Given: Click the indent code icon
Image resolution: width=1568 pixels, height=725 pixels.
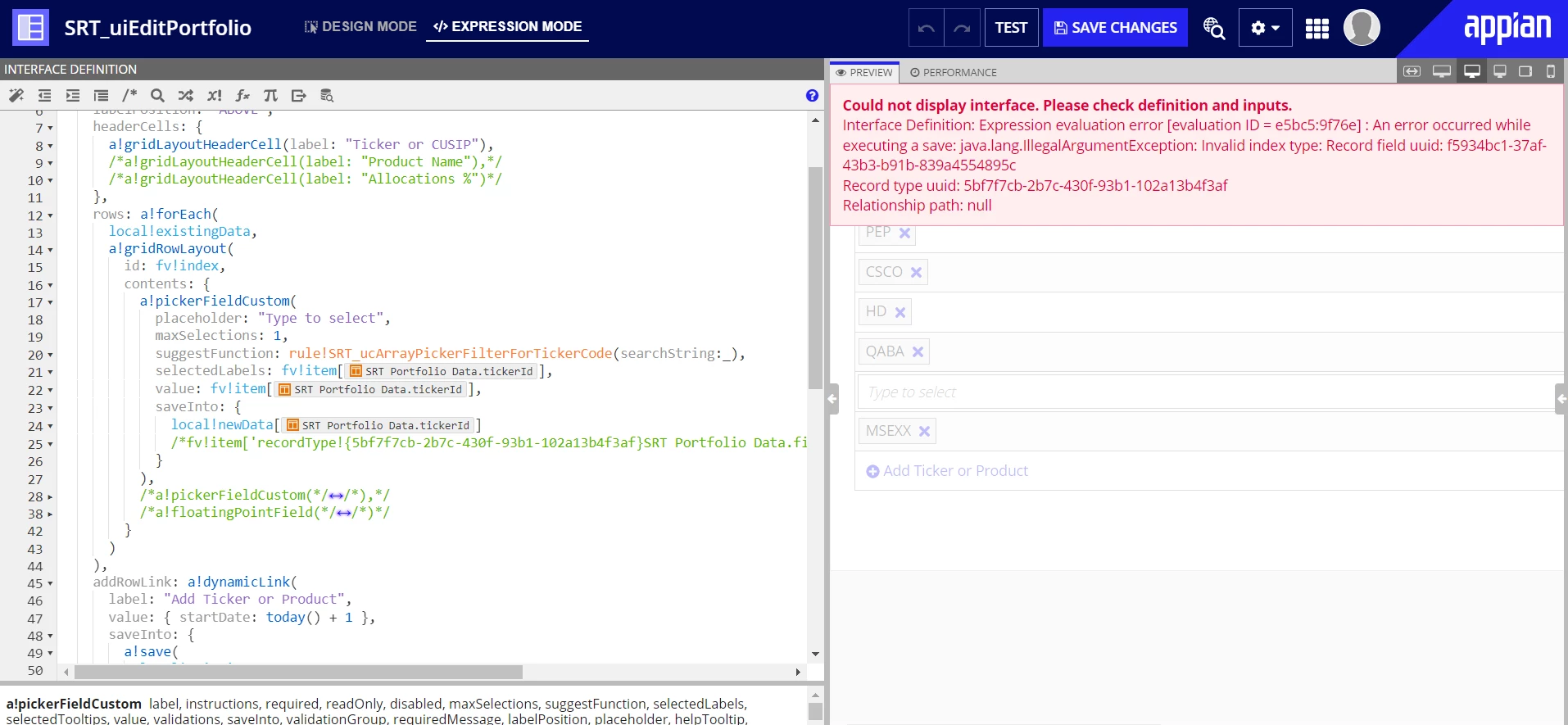Looking at the screenshot, I should [x=73, y=96].
